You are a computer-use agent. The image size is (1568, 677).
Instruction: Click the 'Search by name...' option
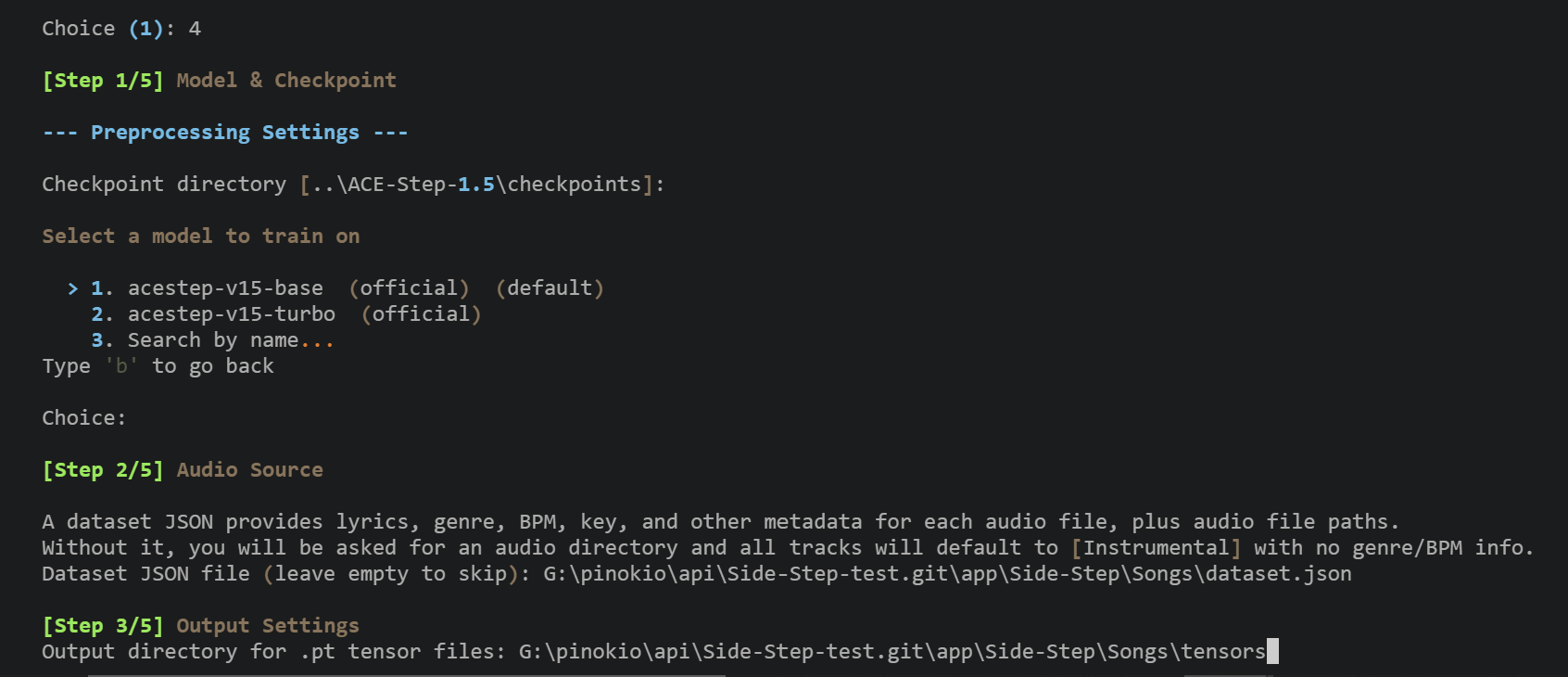pyautogui.click(x=230, y=340)
